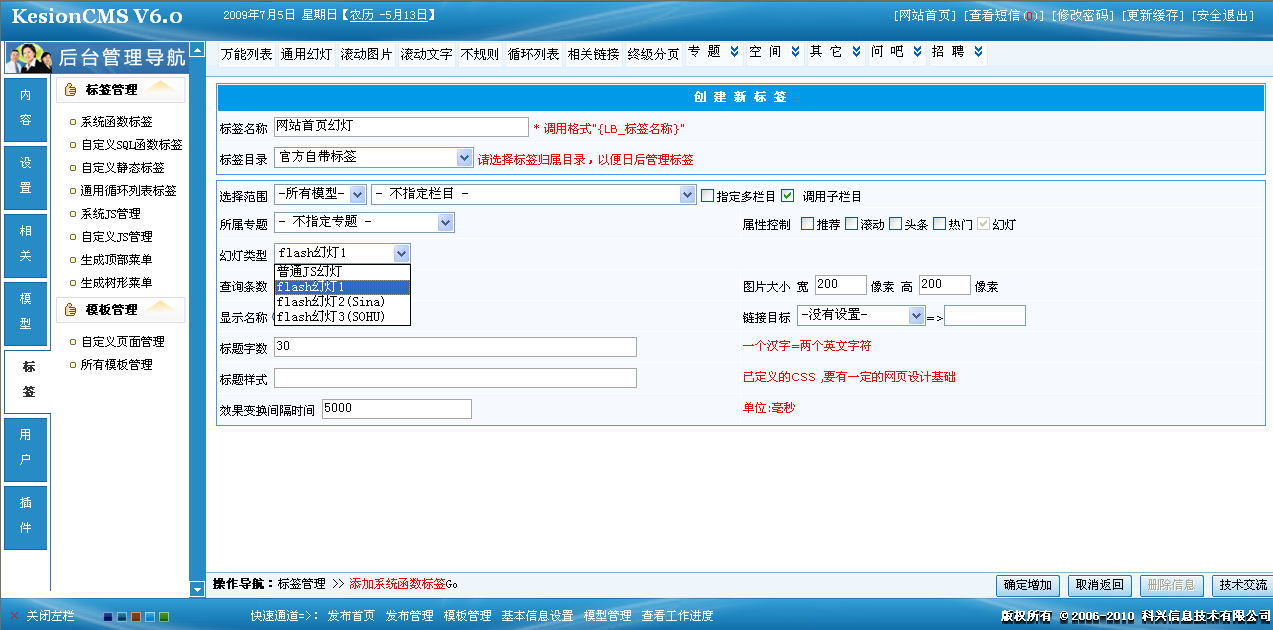This screenshot has width=1273, height=630.
Task: Open the 标签目录 dropdown
Action: (464, 157)
